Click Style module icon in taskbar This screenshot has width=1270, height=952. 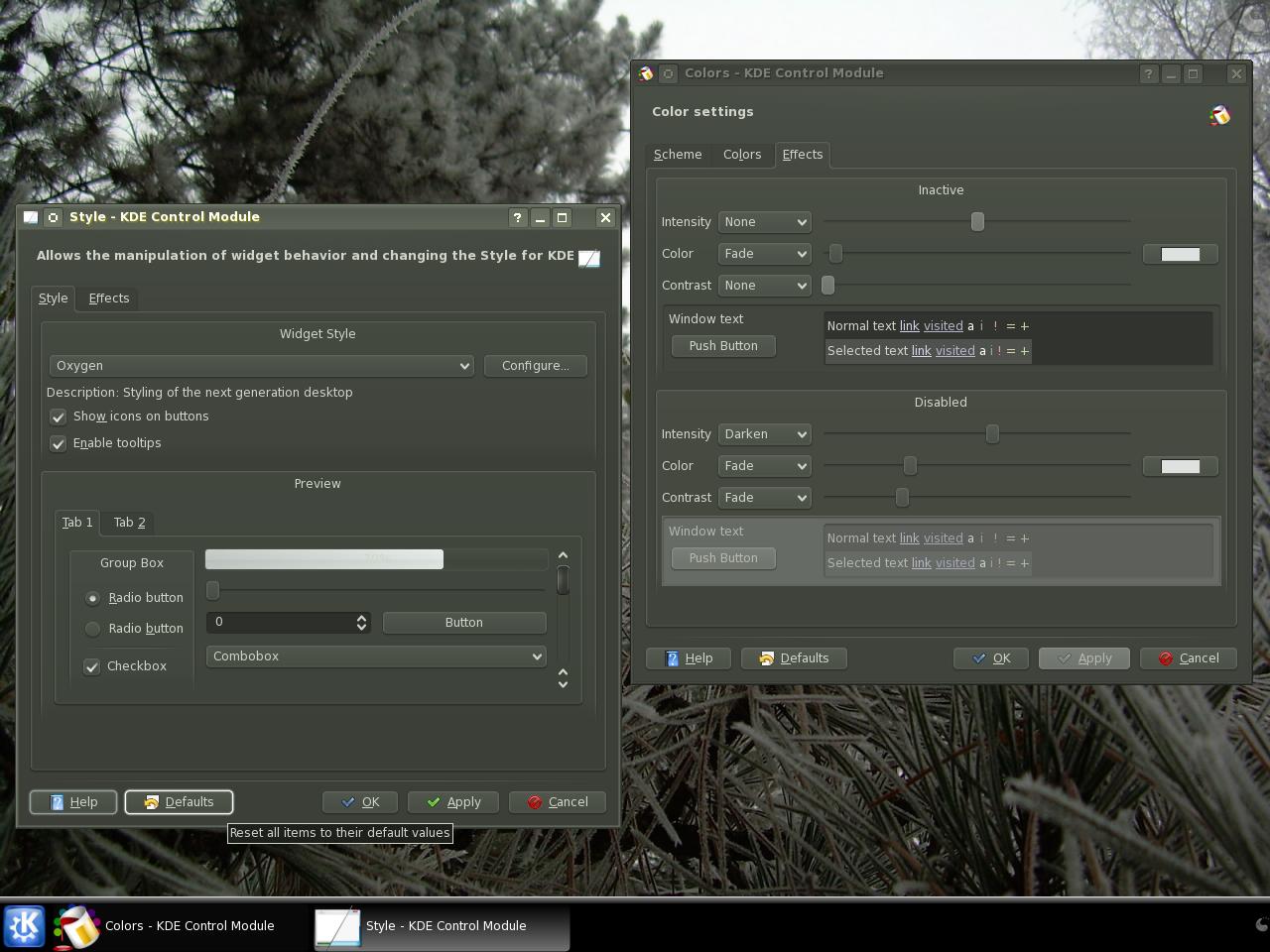[x=337, y=926]
